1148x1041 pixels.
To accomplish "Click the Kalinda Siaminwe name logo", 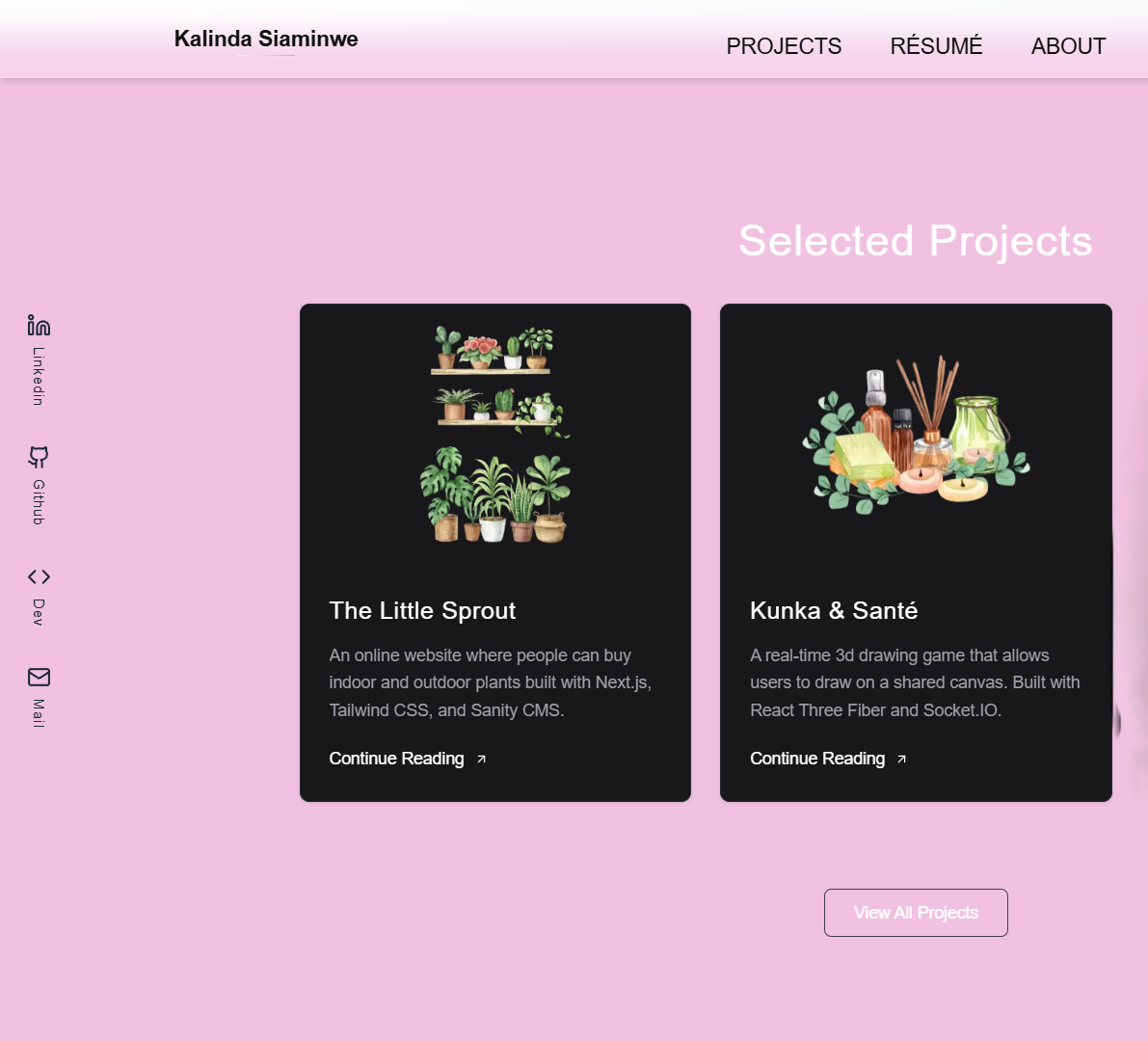I will 265,39.
